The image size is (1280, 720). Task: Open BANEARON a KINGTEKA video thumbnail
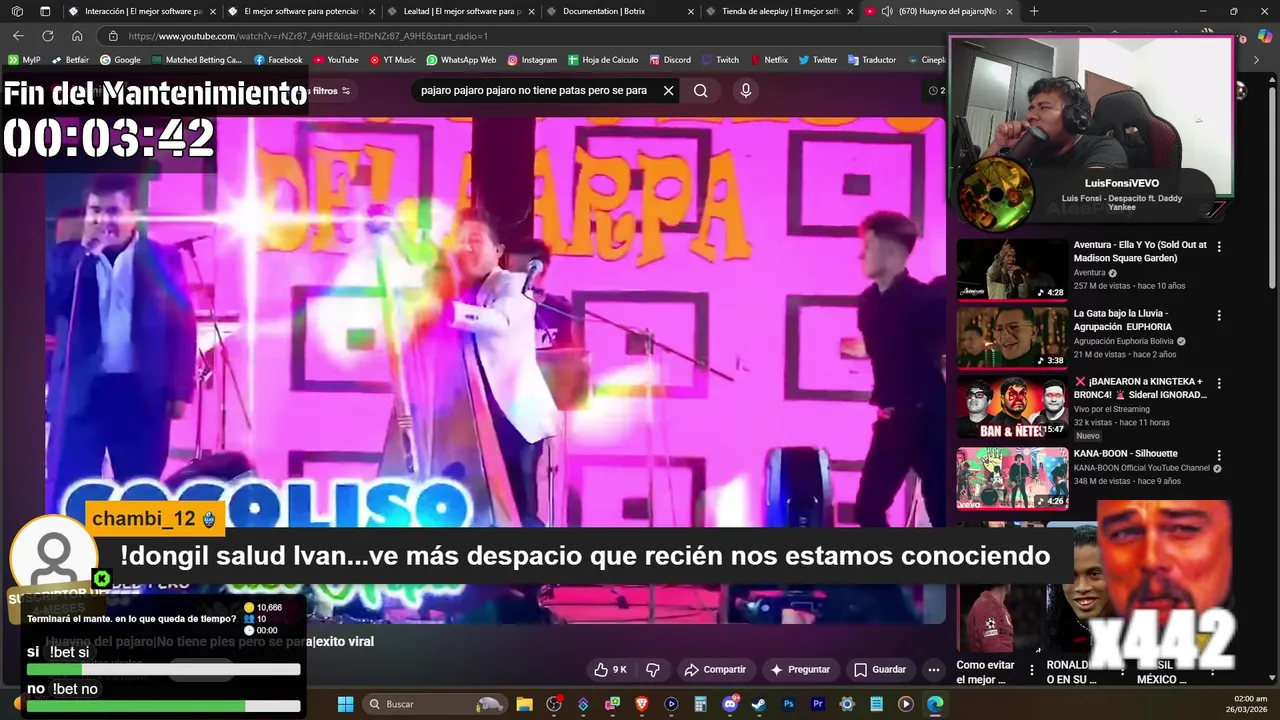pyautogui.click(x=1012, y=407)
